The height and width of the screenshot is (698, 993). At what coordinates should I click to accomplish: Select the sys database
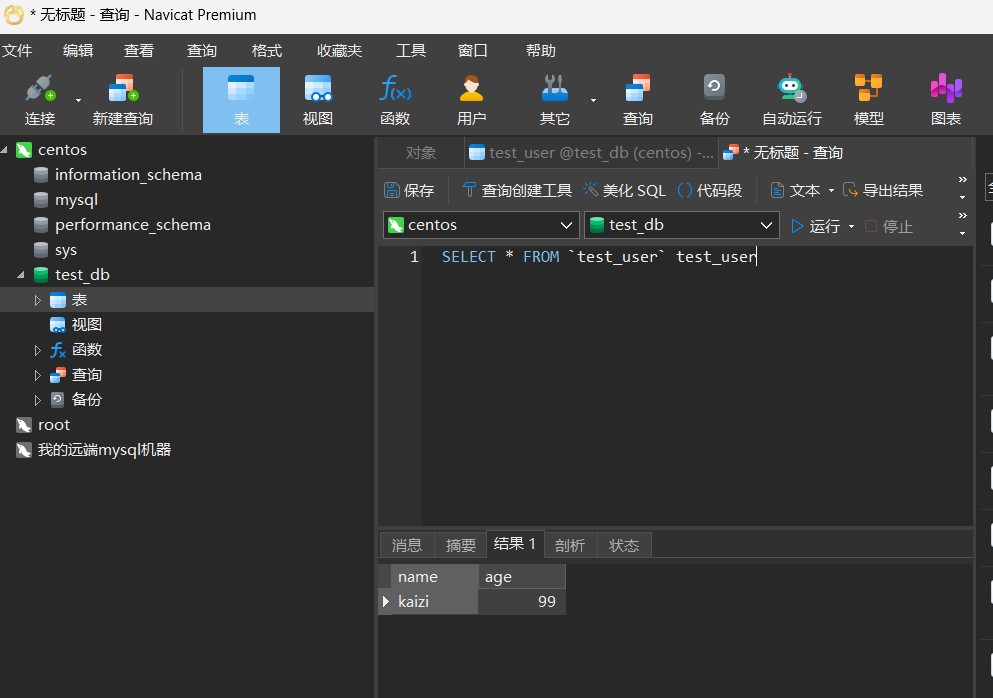(66, 250)
